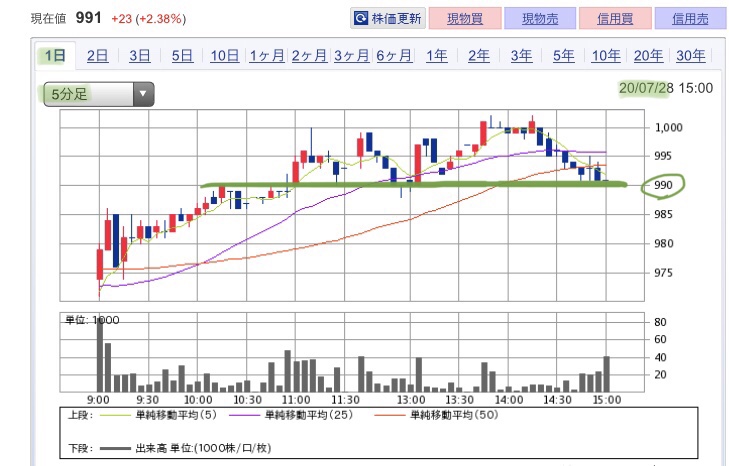Click the 単位: 1000 volume unit label
Viewport: 729px width, 466px height.
tap(92, 320)
